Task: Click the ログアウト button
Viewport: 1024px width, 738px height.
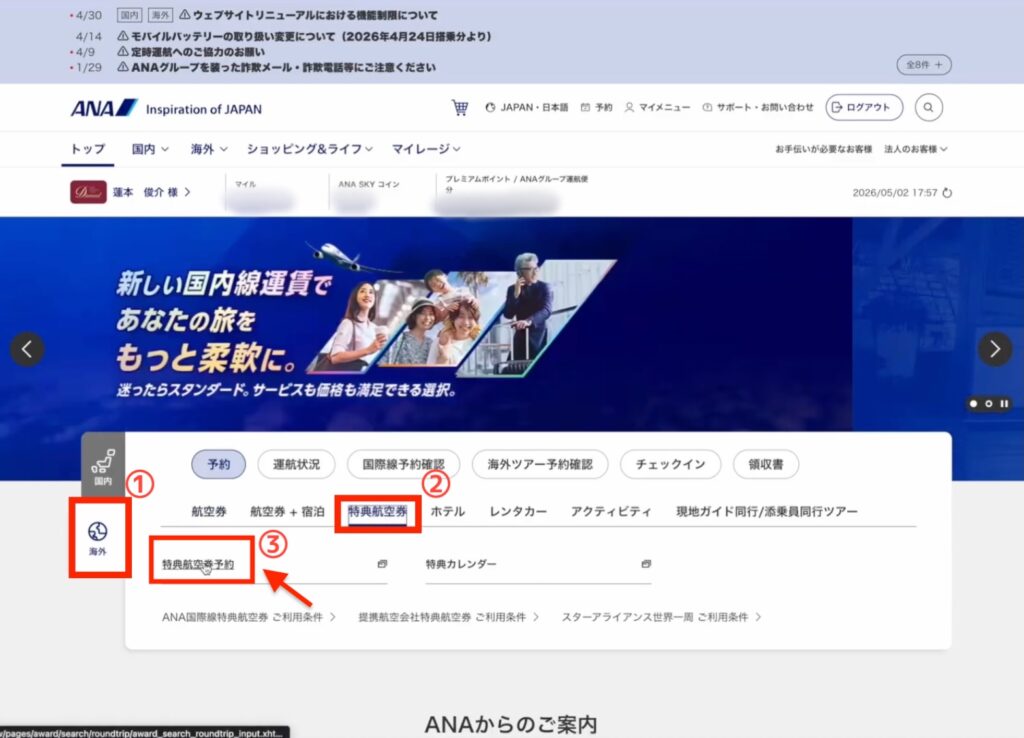Action: coord(864,108)
